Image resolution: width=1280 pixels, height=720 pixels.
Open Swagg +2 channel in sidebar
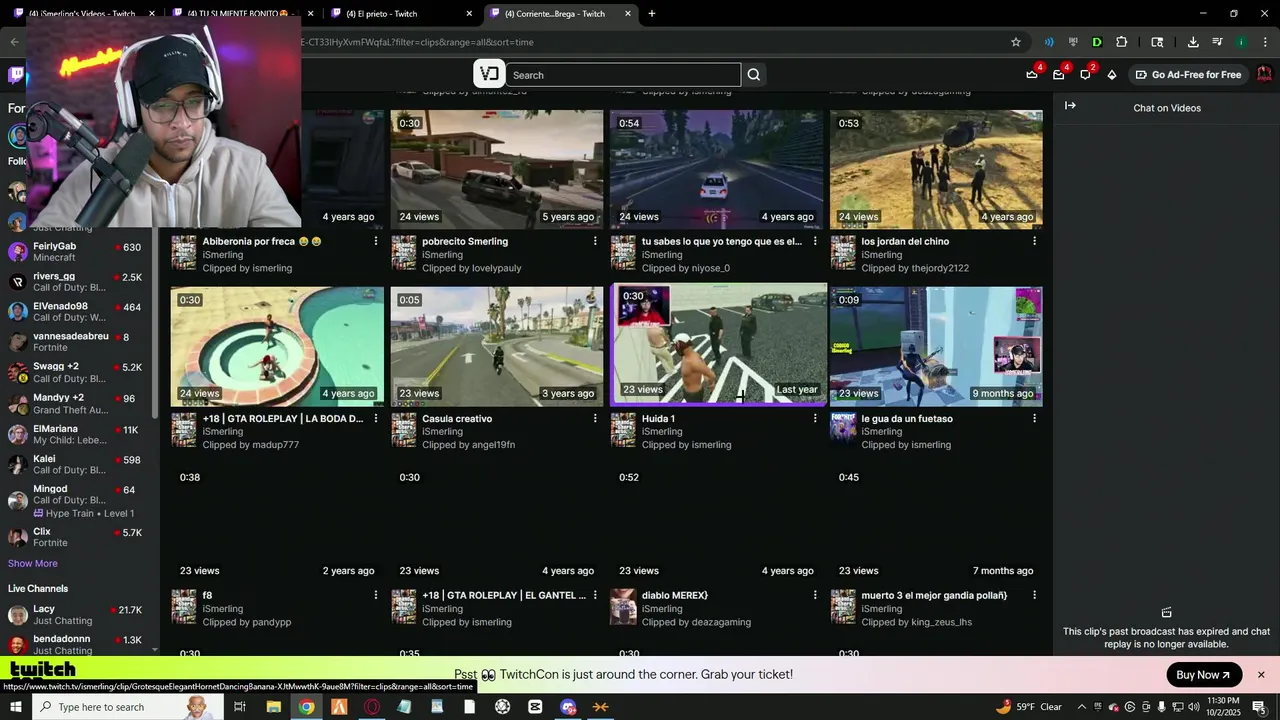78,372
